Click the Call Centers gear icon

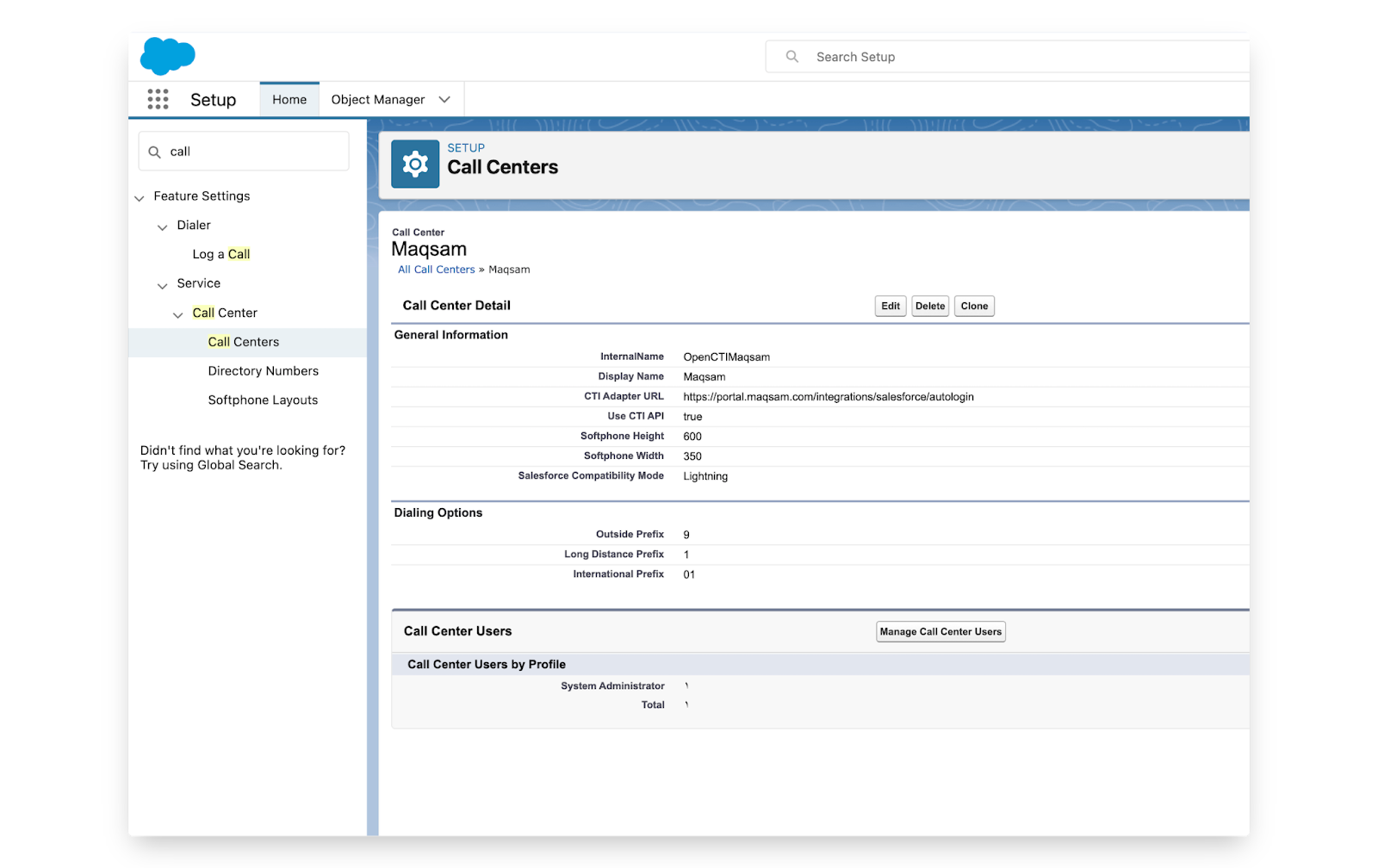(415, 164)
